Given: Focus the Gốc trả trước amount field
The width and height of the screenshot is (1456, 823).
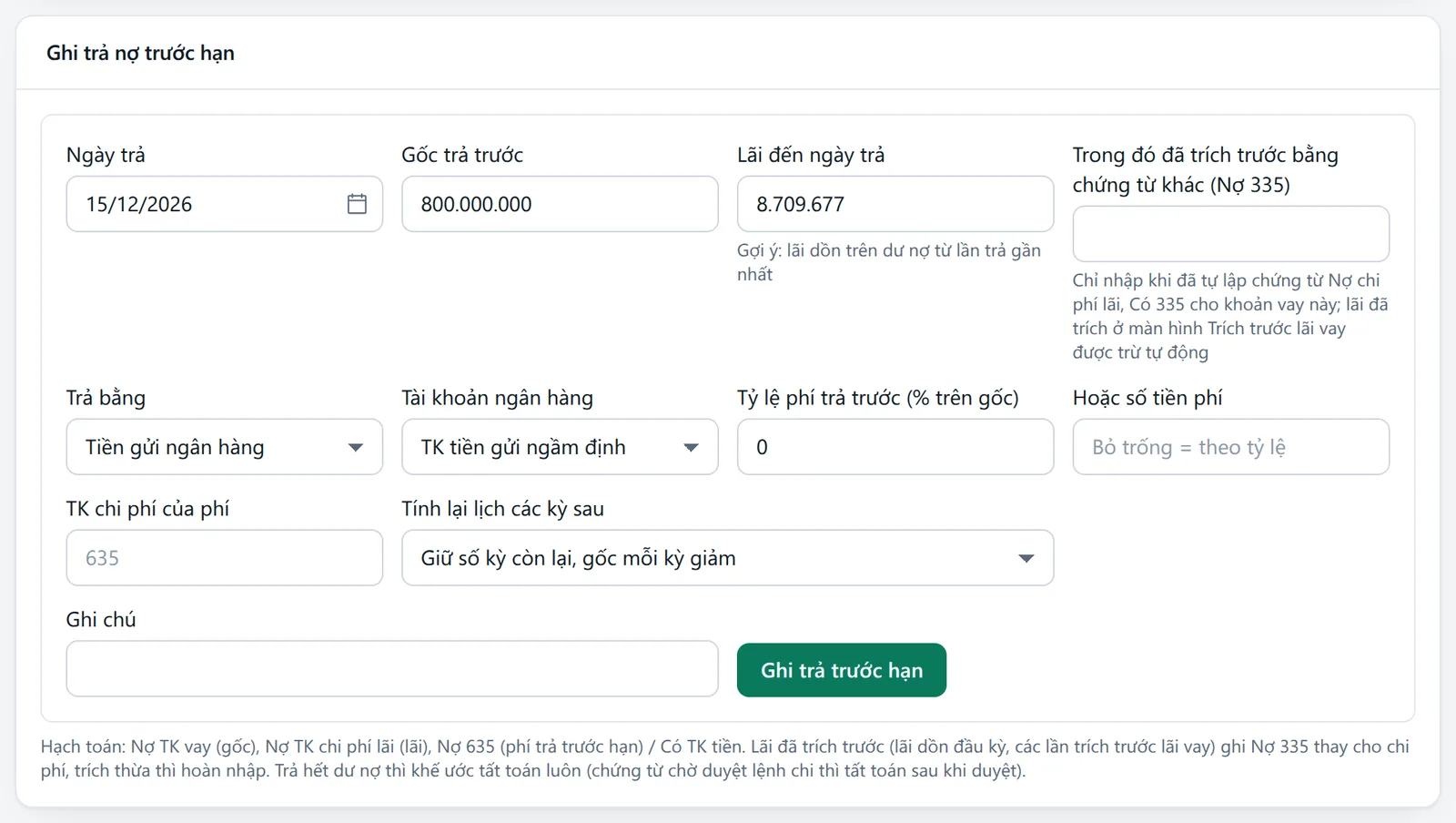Looking at the screenshot, I should (x=560, y=204).
